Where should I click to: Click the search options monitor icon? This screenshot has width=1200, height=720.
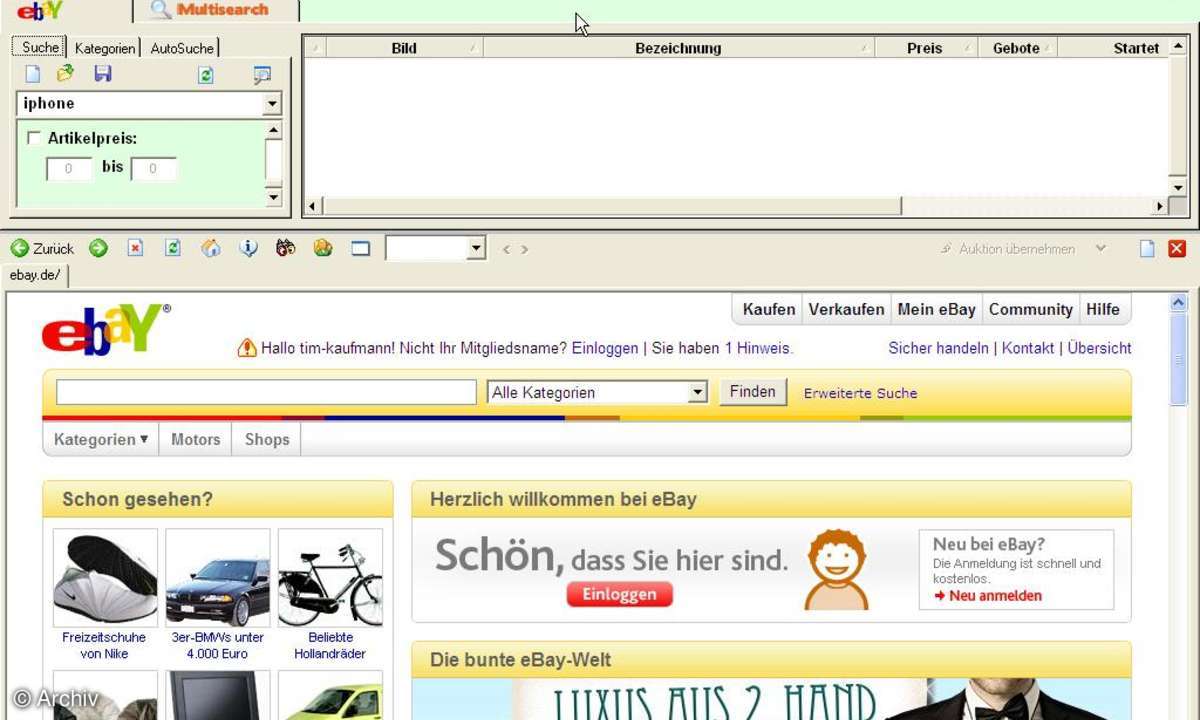coord(262,75)
